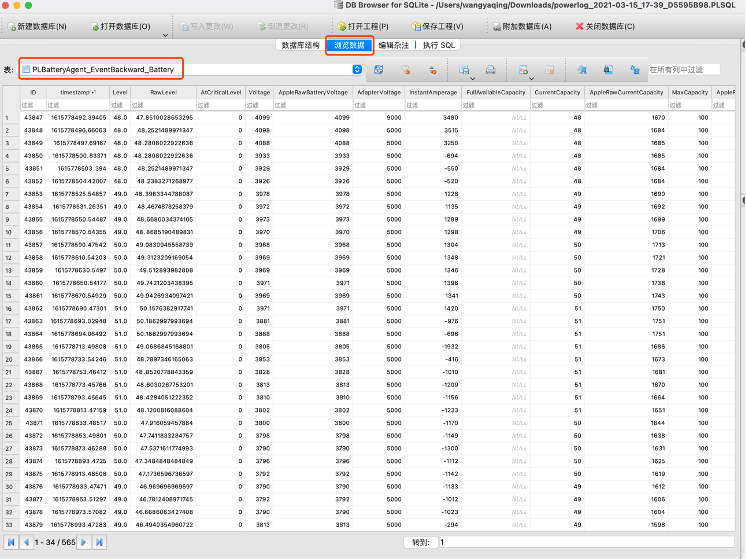746x560 pixels.
Task: Select the timestamp cell 1615778503.394
Action: (x=77, y=168)
